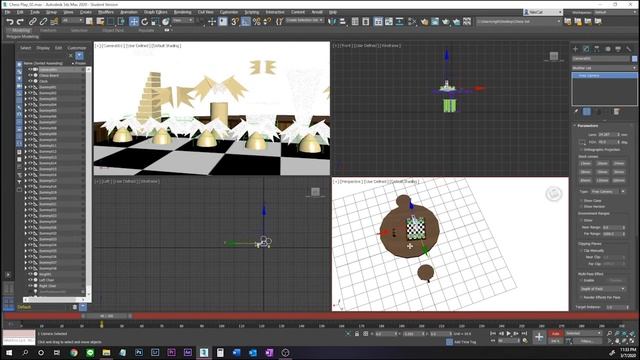The image size is (640, 360).
Task: Open the Display tab in command panel
Action: (x=618, y=49)
